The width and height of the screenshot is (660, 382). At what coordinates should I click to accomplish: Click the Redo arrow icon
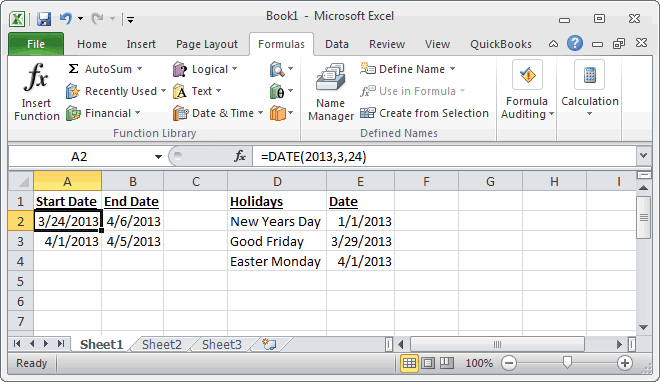(x=97, y=19)
